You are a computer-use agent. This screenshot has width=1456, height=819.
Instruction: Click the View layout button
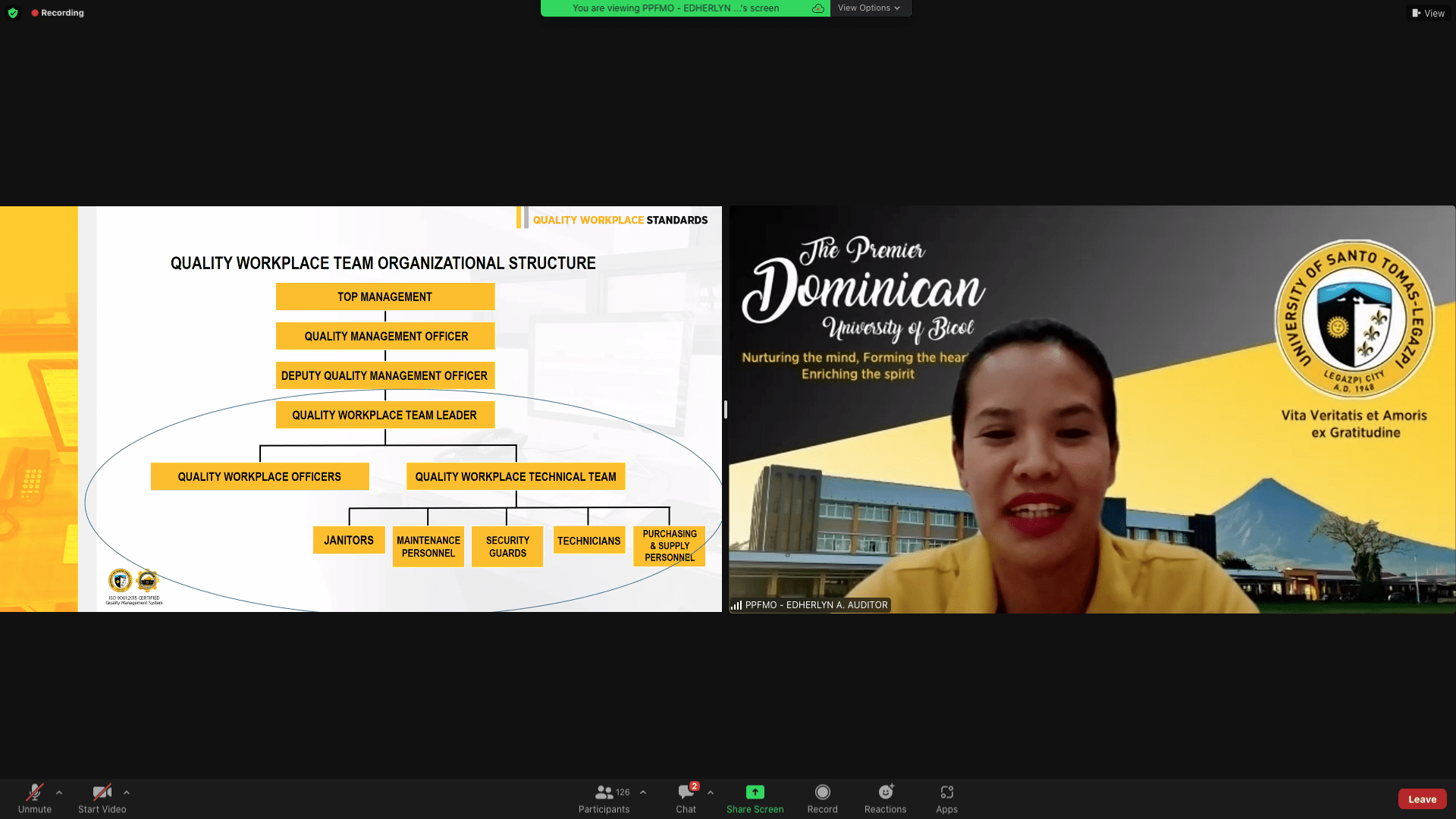click(x=1429, y=13)
